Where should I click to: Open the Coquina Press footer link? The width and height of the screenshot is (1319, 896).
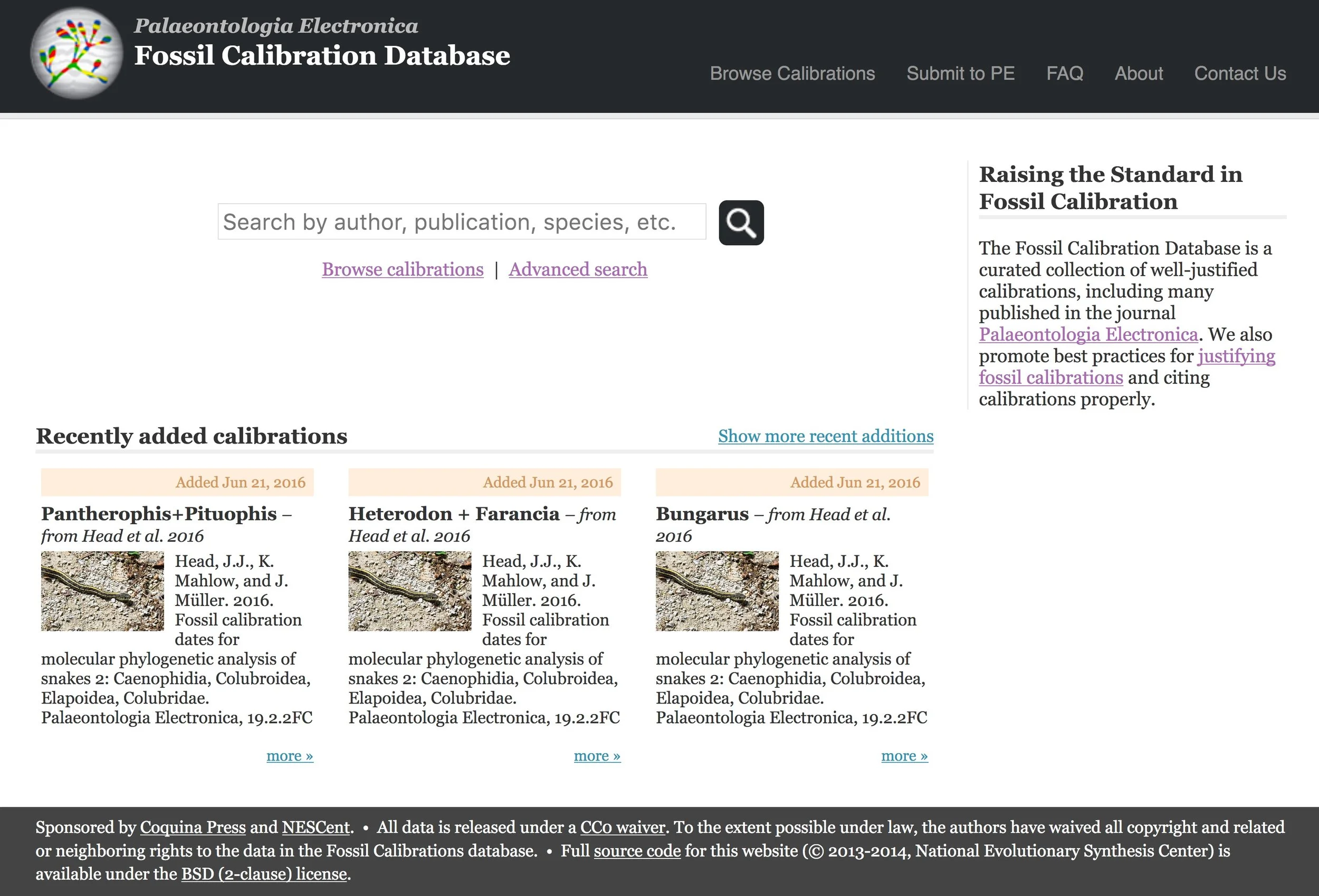tap(193, 827)
